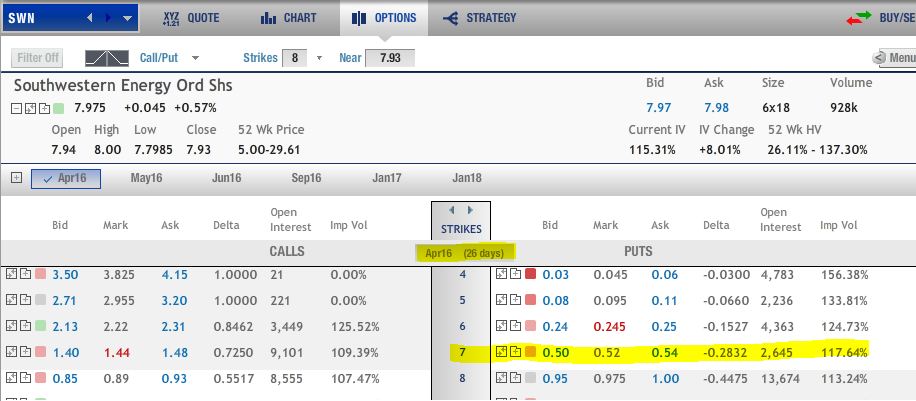Toggle the checked Apr16 expiration
916x401 pixels.
click(66, 178)
